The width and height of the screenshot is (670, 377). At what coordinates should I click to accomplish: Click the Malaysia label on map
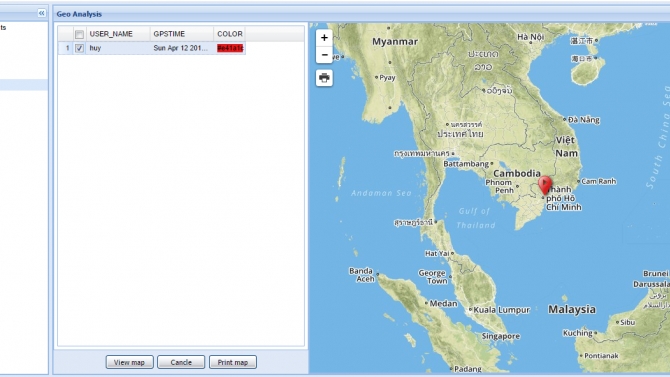click(572, 309)
